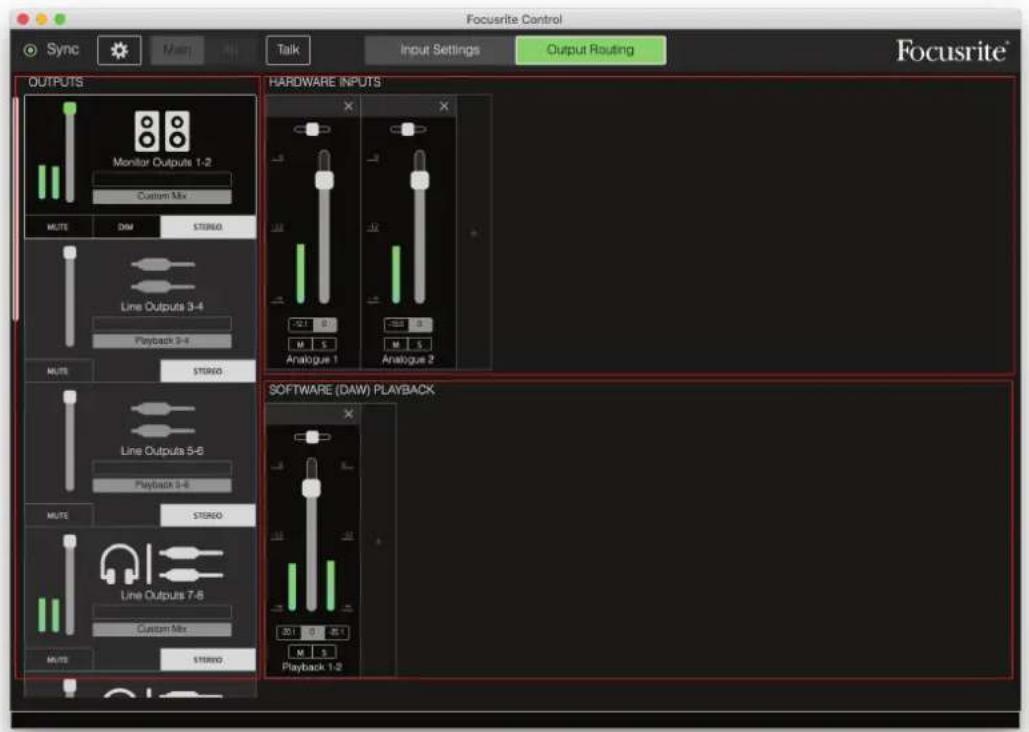Select Line Outputs 5-6 jack icon

click(162, 420)
